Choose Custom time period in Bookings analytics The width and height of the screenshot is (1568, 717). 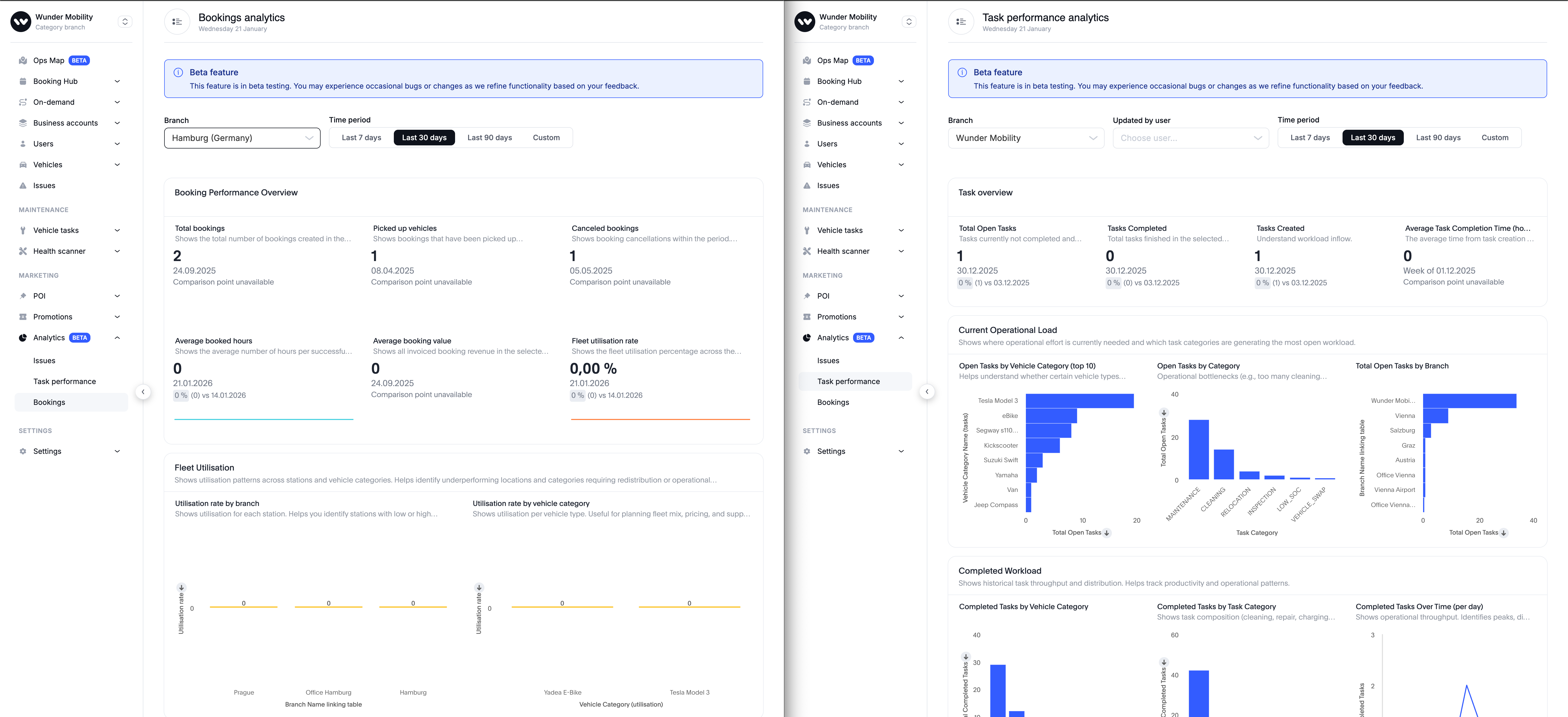(x=546, y=138)
